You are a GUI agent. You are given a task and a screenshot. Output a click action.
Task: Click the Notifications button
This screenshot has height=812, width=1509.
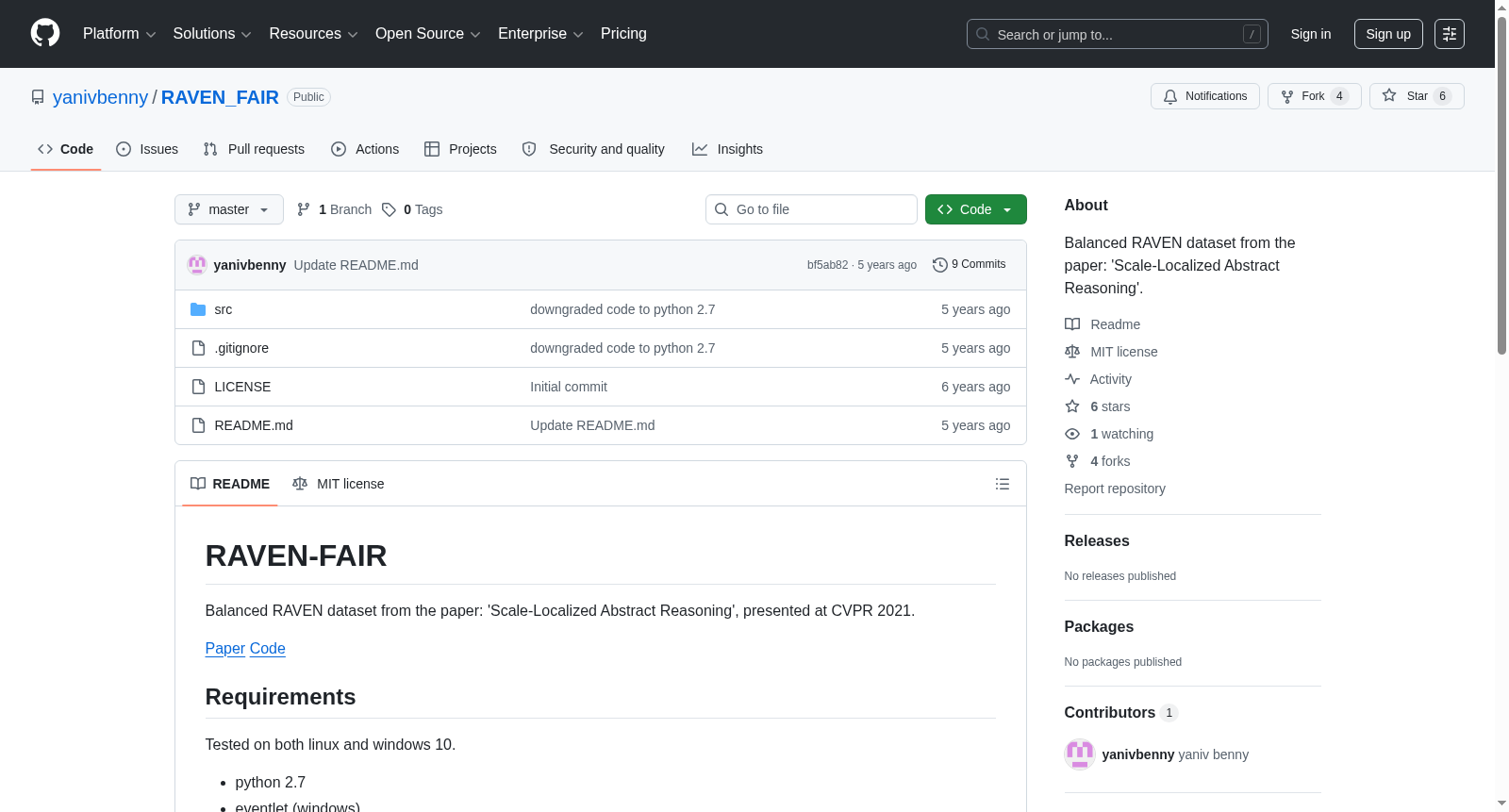pyautogui.click(x=1205, y=96)
